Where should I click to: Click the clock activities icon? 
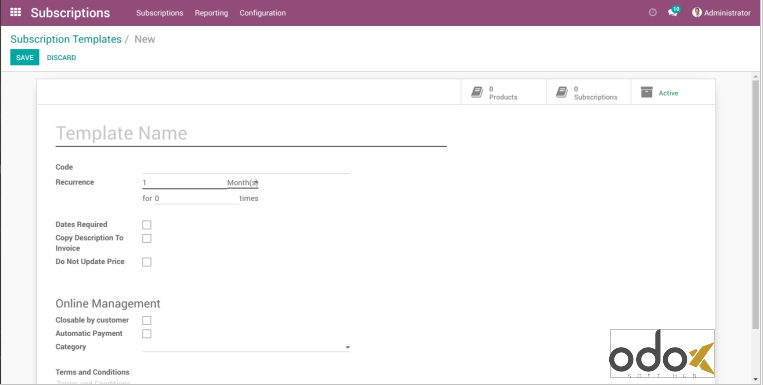pos(653,13)
